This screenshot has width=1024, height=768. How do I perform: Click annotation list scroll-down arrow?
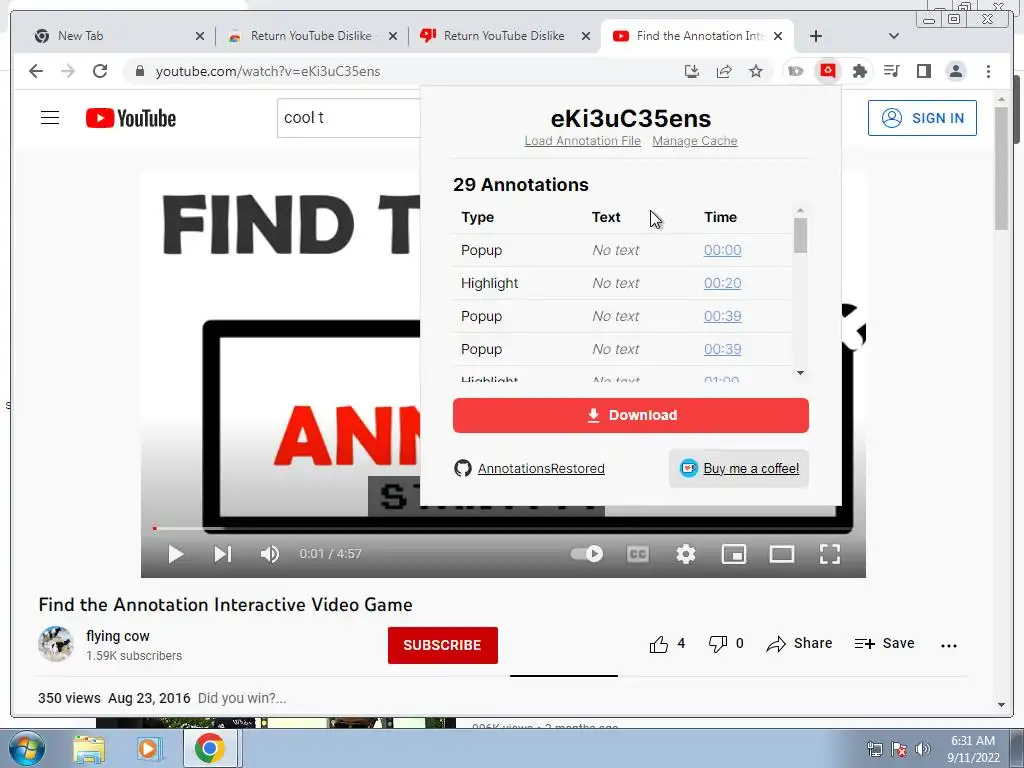point(801,373)
